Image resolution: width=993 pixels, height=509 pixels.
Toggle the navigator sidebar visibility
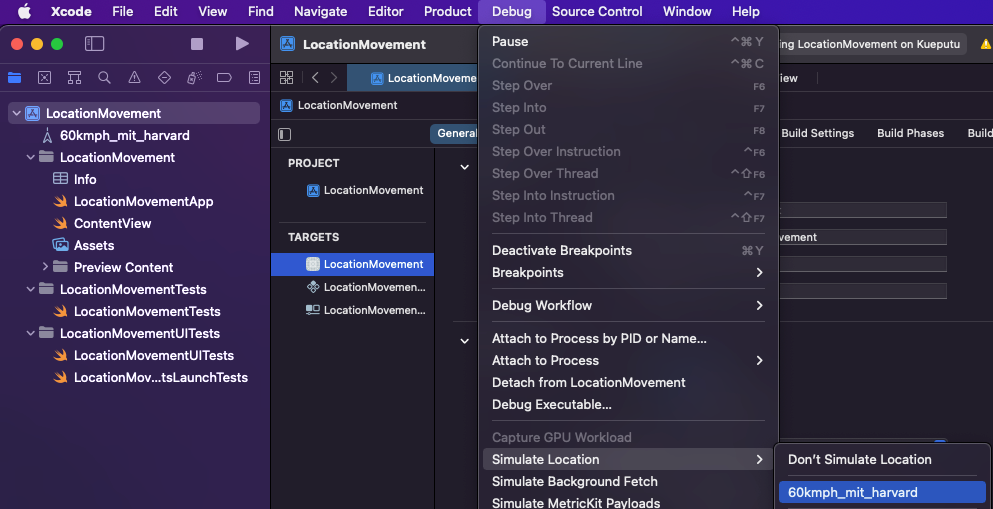[94, 44]
